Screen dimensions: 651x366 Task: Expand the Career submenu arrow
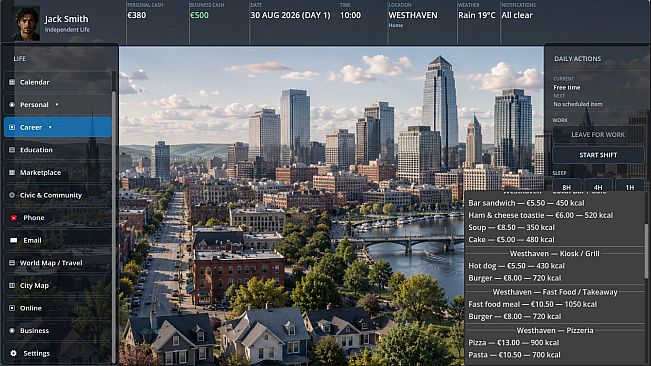point(50,127)
